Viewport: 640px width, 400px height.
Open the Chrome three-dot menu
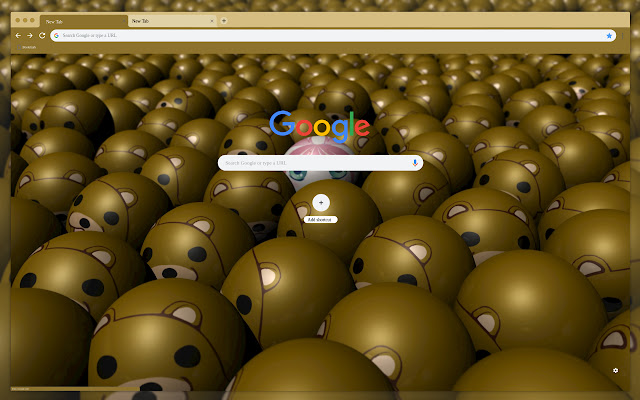pyautogui.click(x=622, y=36)
